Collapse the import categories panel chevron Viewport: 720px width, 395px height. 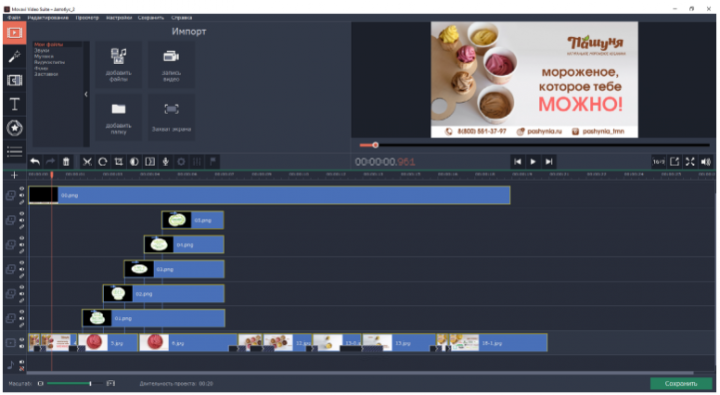(x=86, y=94)
